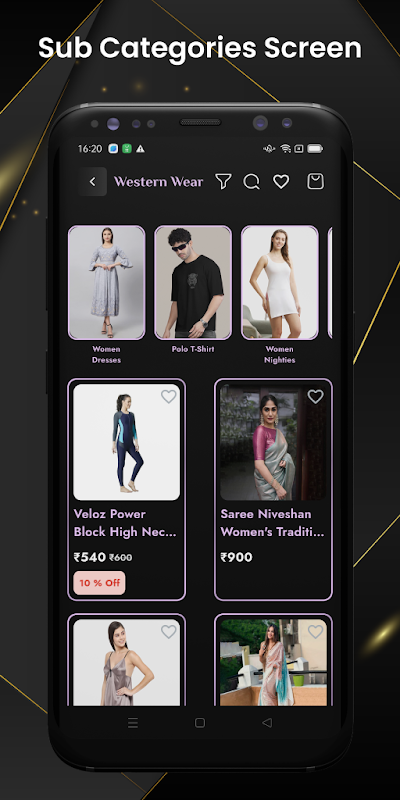Select the Women Dresses subcategory

pyautogui.click(x=107, y=295)
